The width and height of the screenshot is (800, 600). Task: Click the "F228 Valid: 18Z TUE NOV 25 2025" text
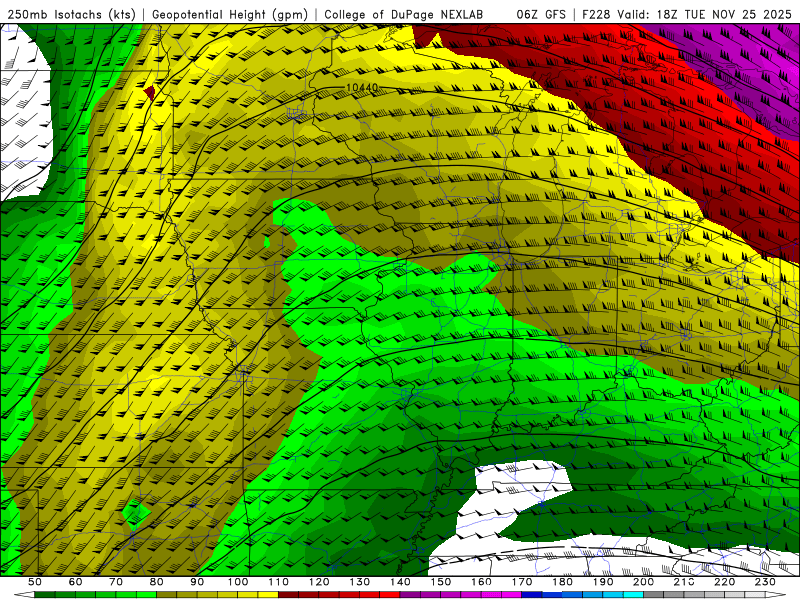coord(687,15)
